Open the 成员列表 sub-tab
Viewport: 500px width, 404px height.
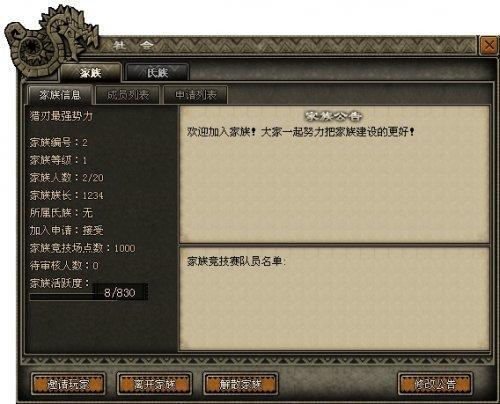(x=128, y=95)
